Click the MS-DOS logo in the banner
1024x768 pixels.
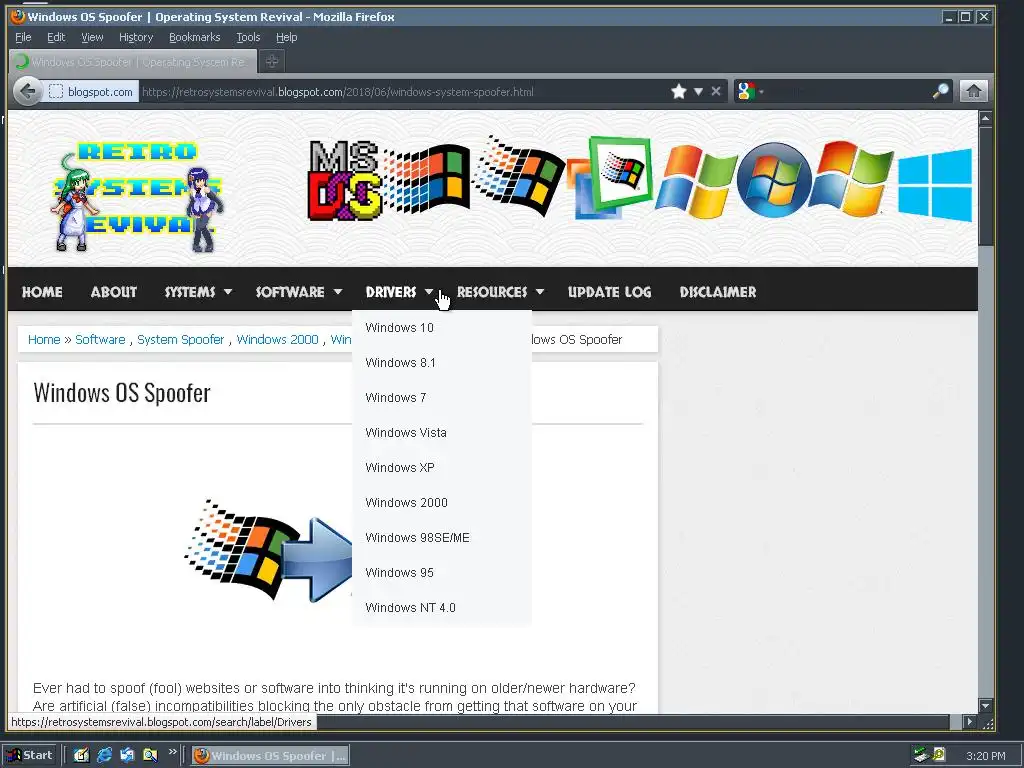point(344,180)
